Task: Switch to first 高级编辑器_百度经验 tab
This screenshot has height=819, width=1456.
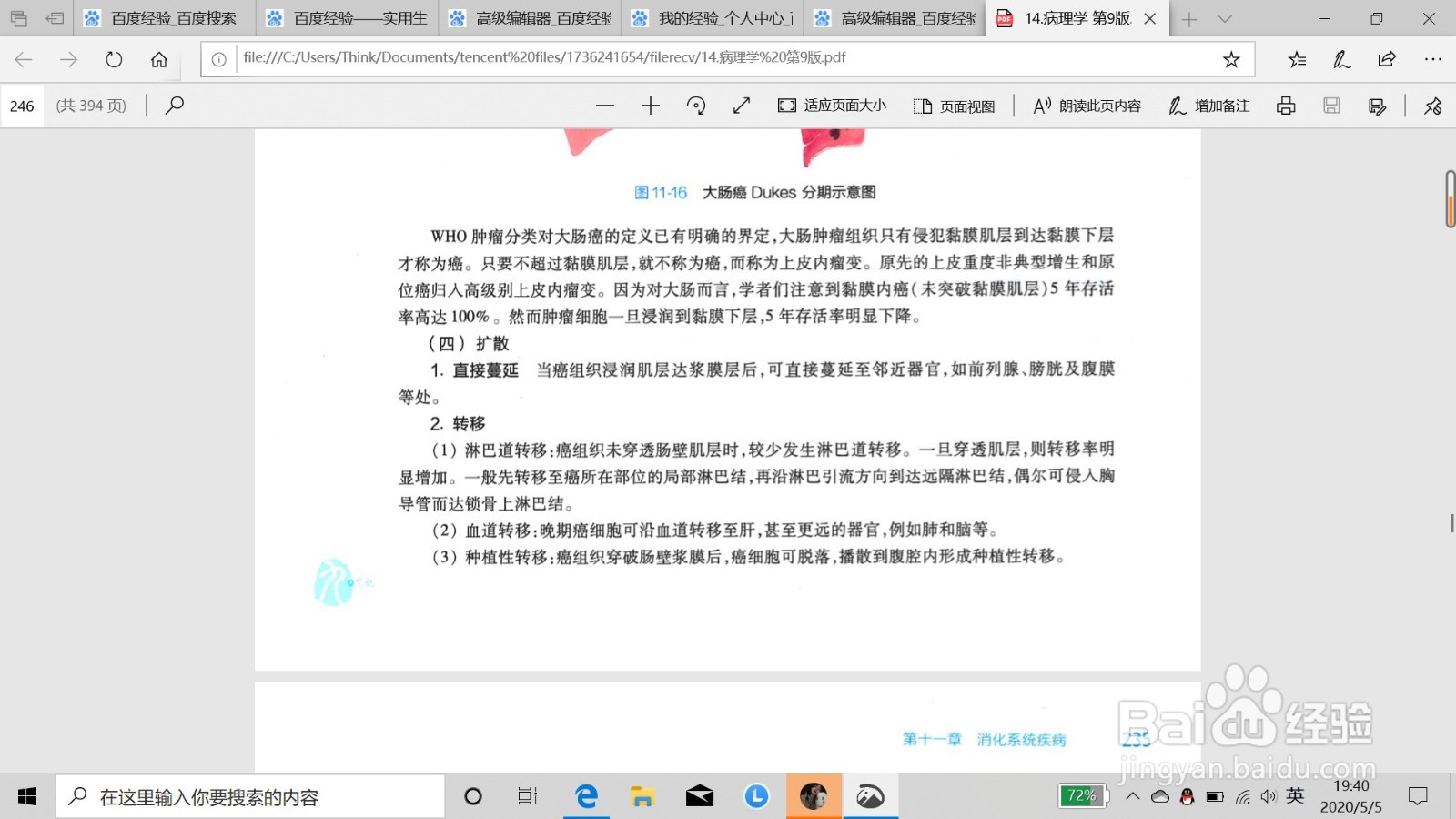Action: [x=531, y=18]
